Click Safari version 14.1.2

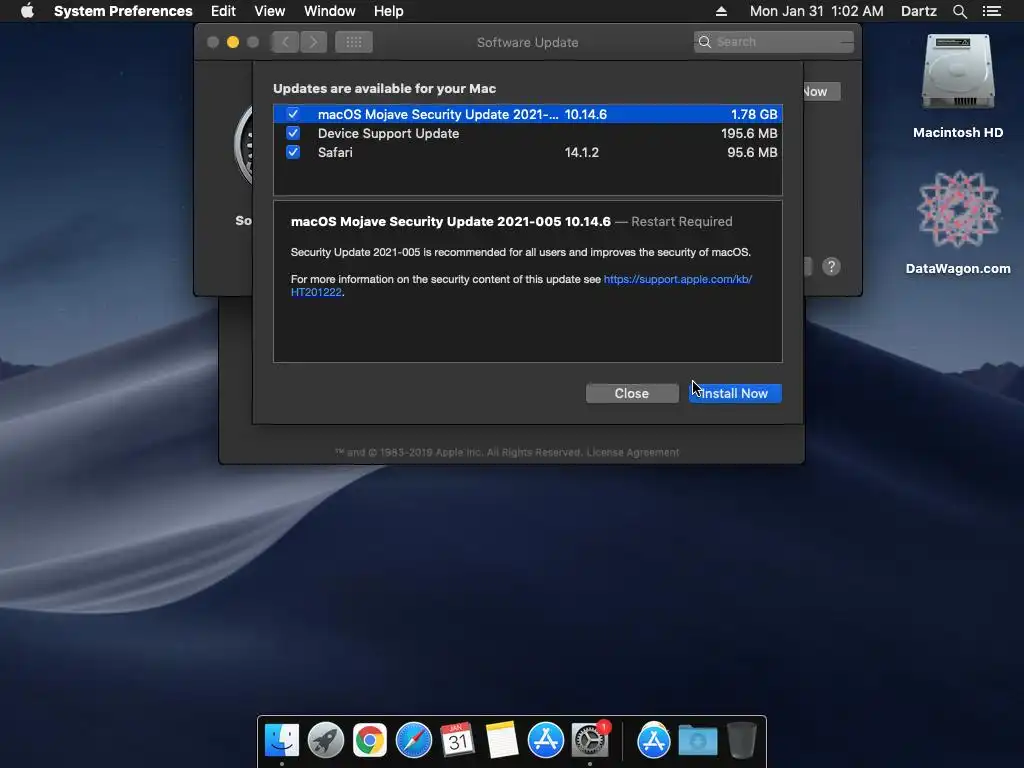581,152
